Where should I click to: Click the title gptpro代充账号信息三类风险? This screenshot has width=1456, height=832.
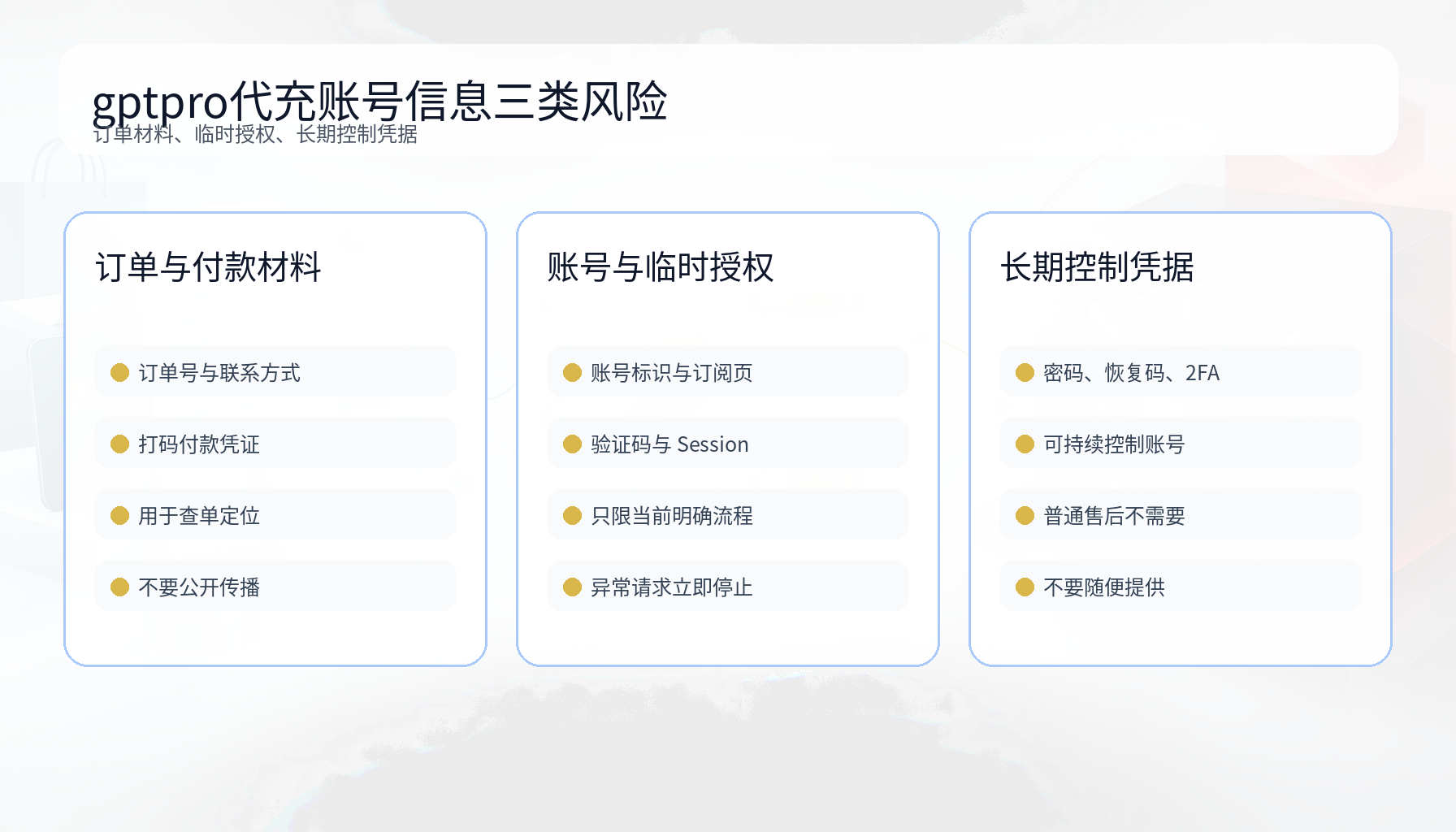tap(379, 102)
